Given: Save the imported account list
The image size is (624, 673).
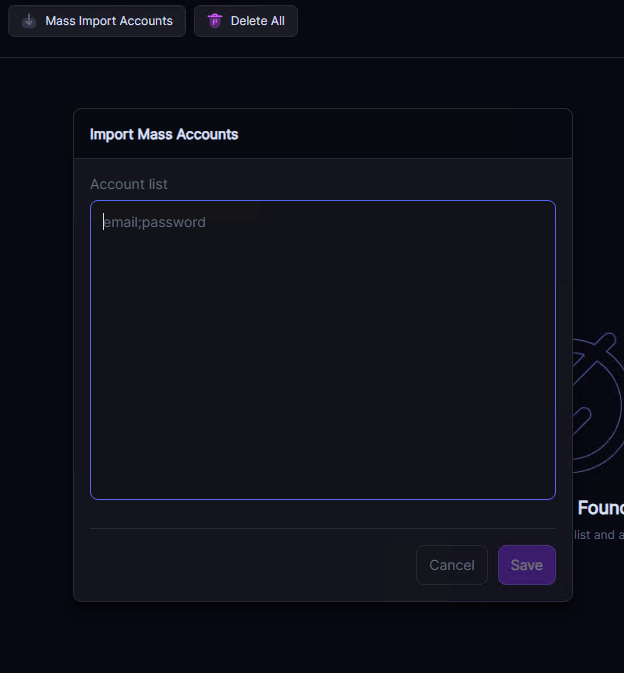Looking at the screenshot, I should [526, 565].
